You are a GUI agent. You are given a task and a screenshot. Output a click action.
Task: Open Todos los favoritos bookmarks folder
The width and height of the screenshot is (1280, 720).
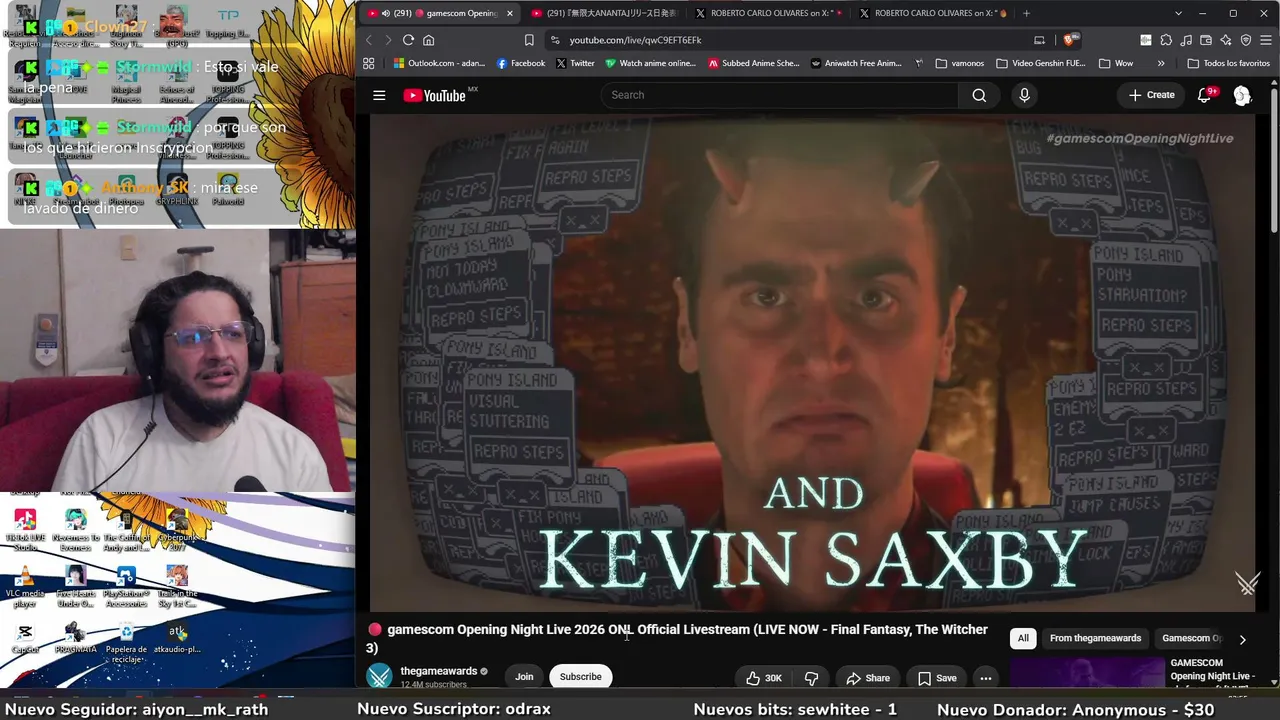[1228, 63]
